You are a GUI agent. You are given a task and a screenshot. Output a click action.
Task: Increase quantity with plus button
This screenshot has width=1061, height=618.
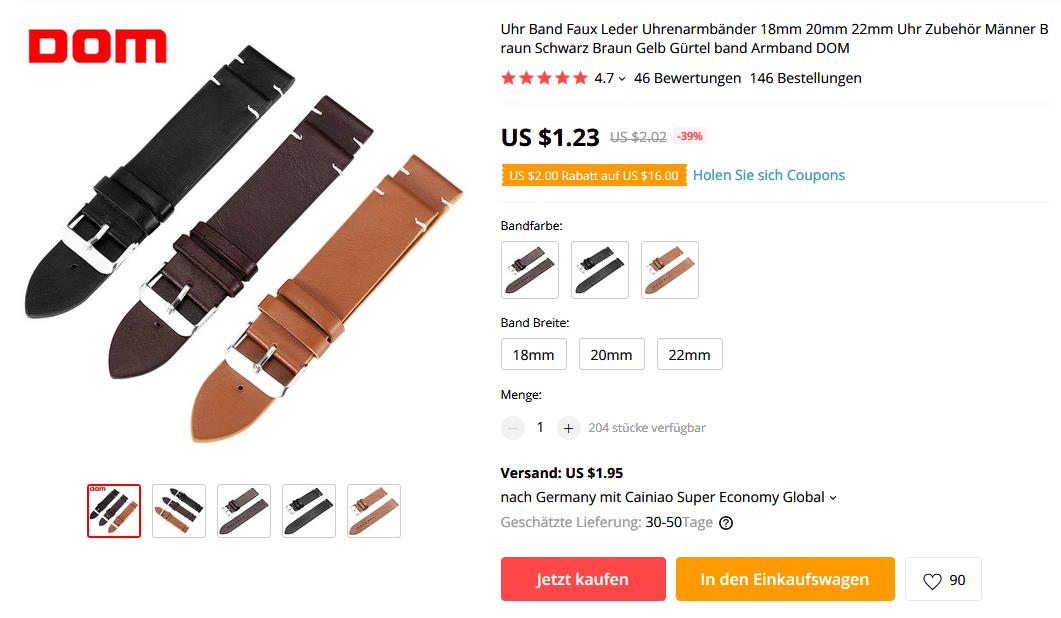(568, 428)
